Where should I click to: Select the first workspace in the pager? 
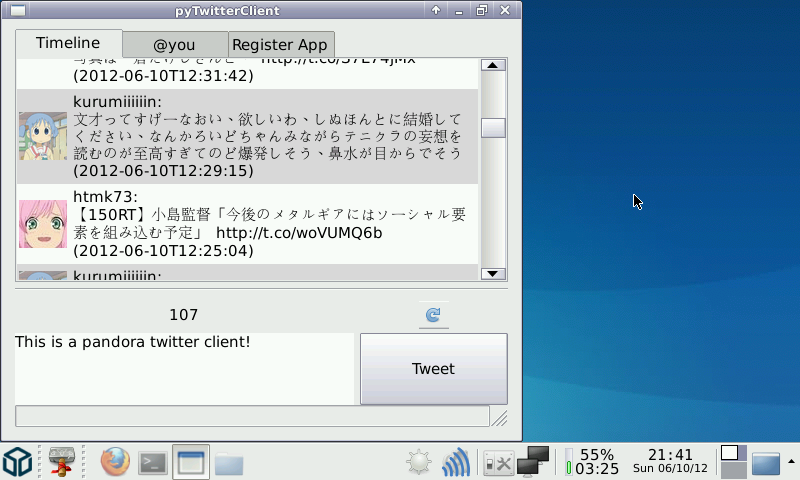point(729,452)
